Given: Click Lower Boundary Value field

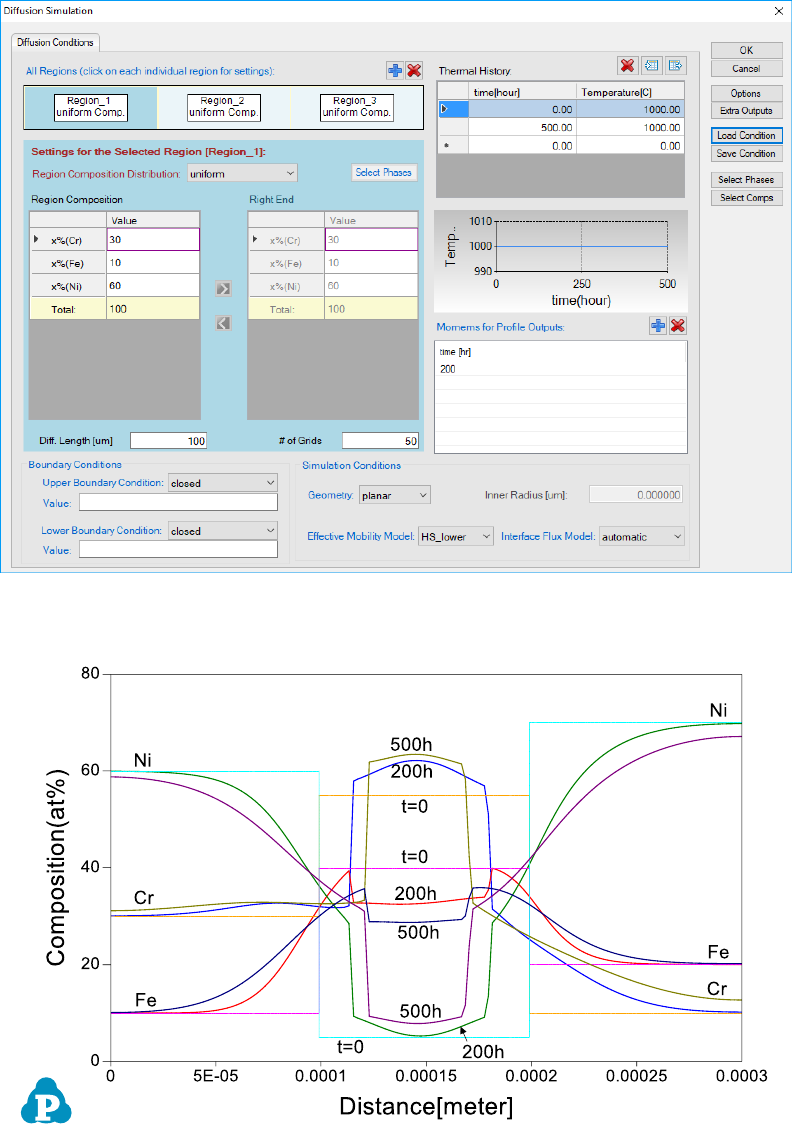Looking at the screenshot, I should click(x=178, y=550).
